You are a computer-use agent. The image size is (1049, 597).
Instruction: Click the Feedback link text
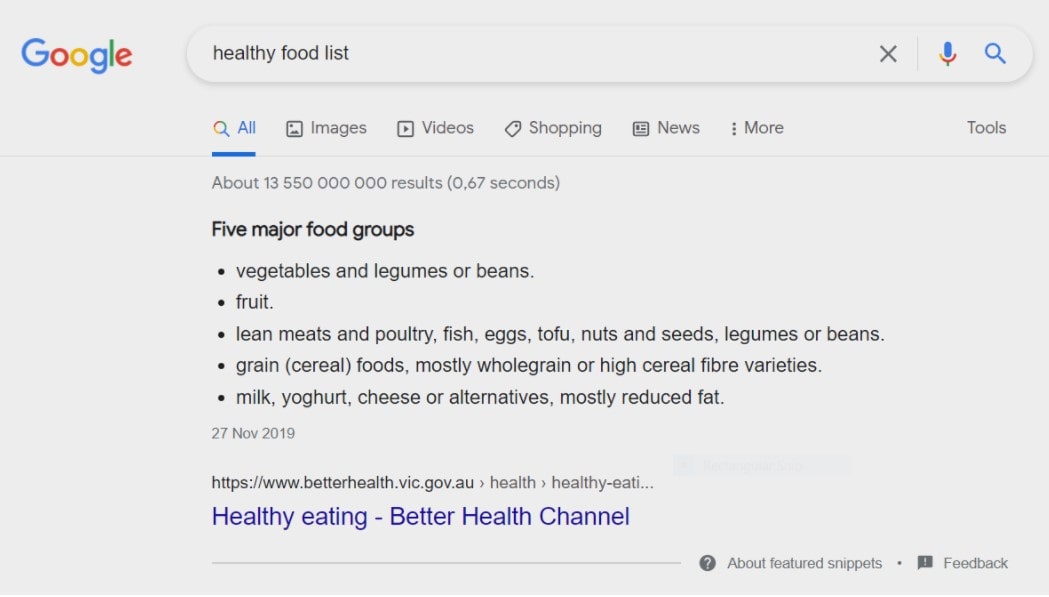click(x=975, y=564)
